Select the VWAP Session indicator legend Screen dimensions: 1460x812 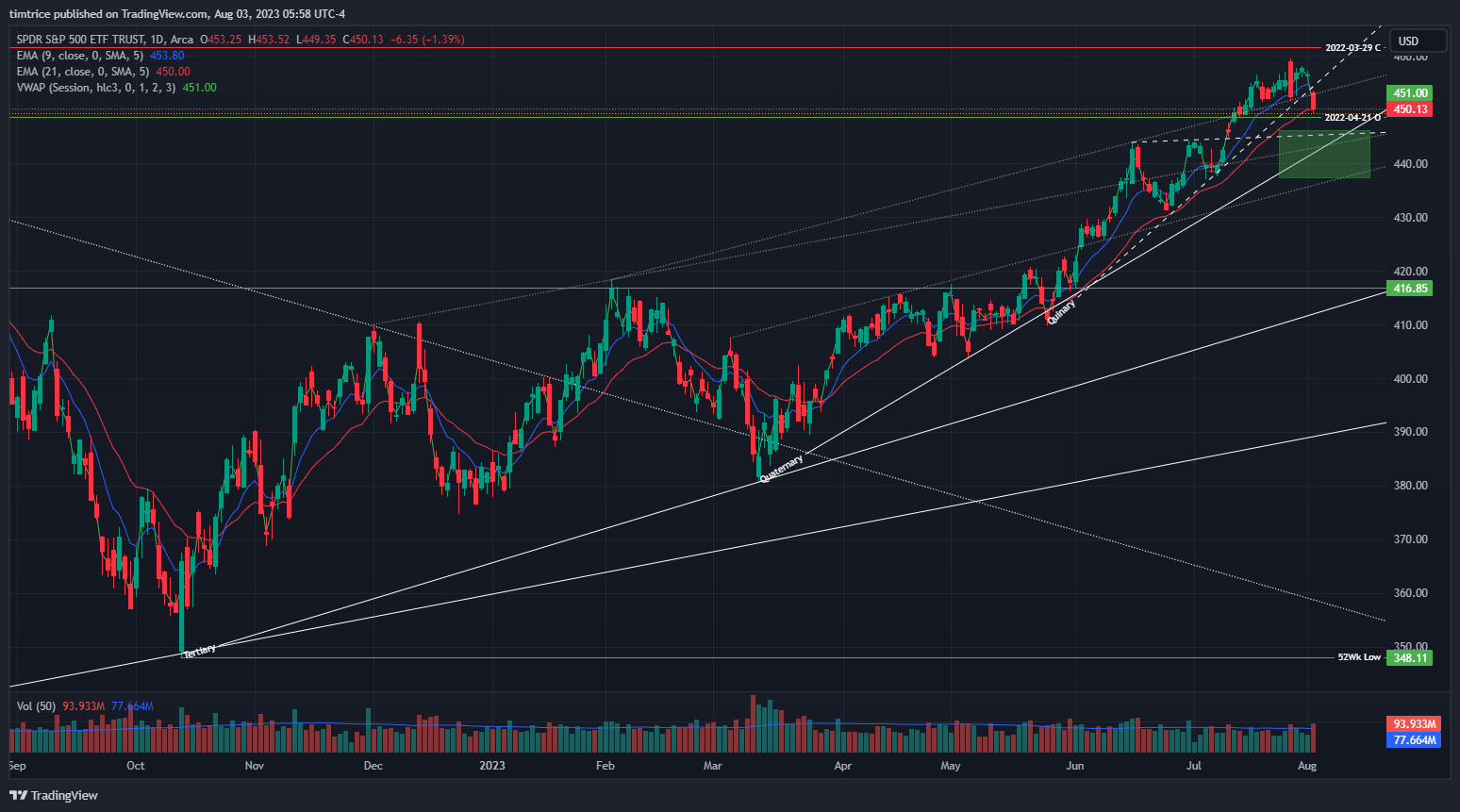click(x=96, y=88)
